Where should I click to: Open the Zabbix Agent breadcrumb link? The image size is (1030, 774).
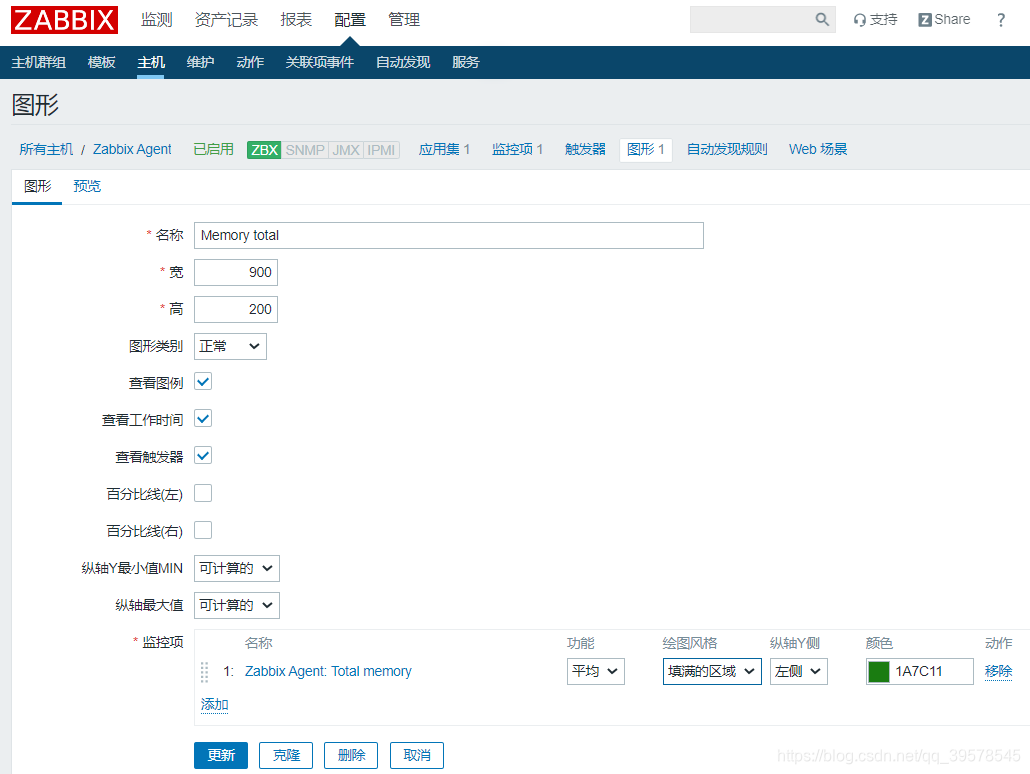click(x=132, y=150)
